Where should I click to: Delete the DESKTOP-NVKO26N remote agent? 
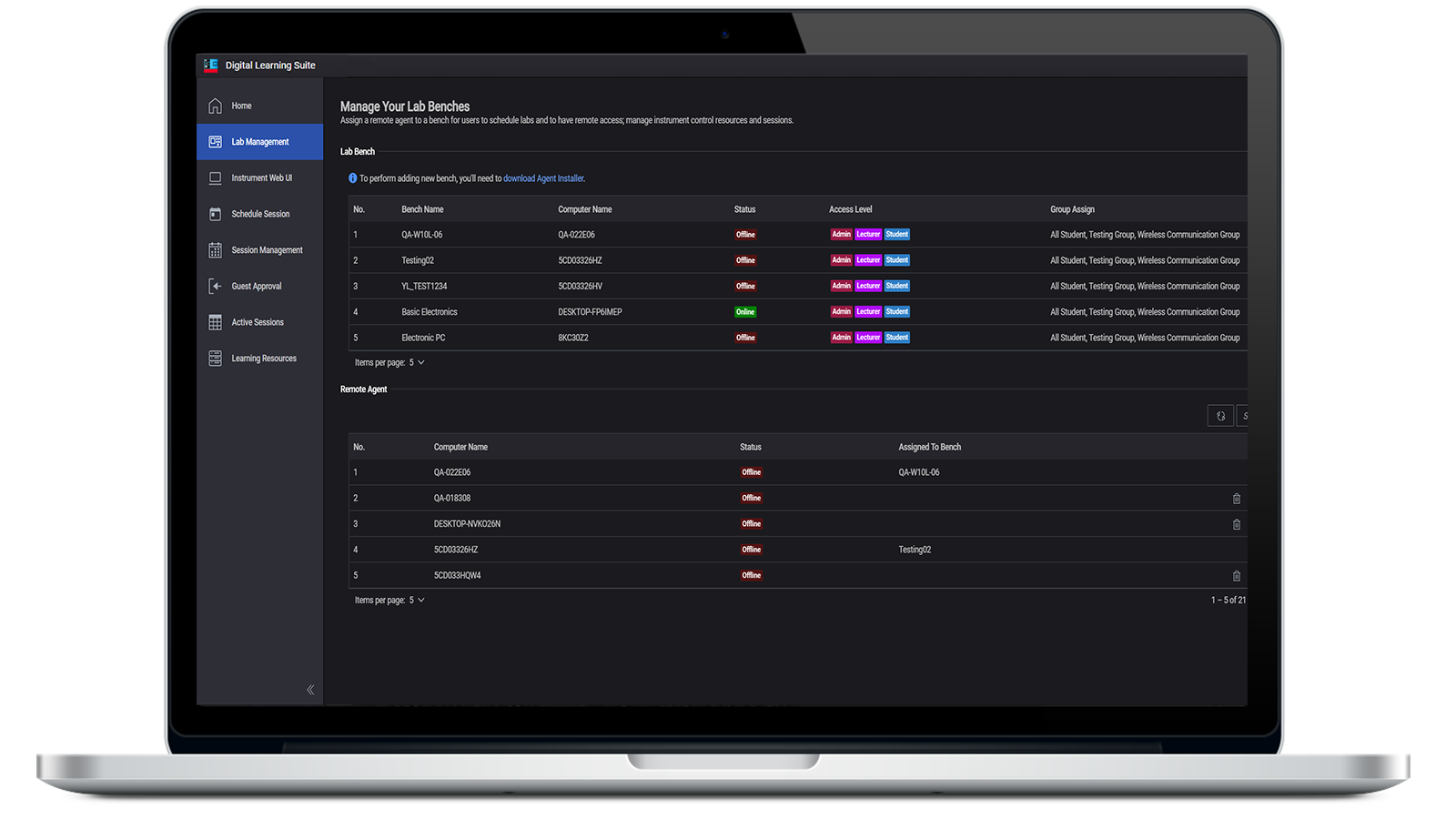1236,525
